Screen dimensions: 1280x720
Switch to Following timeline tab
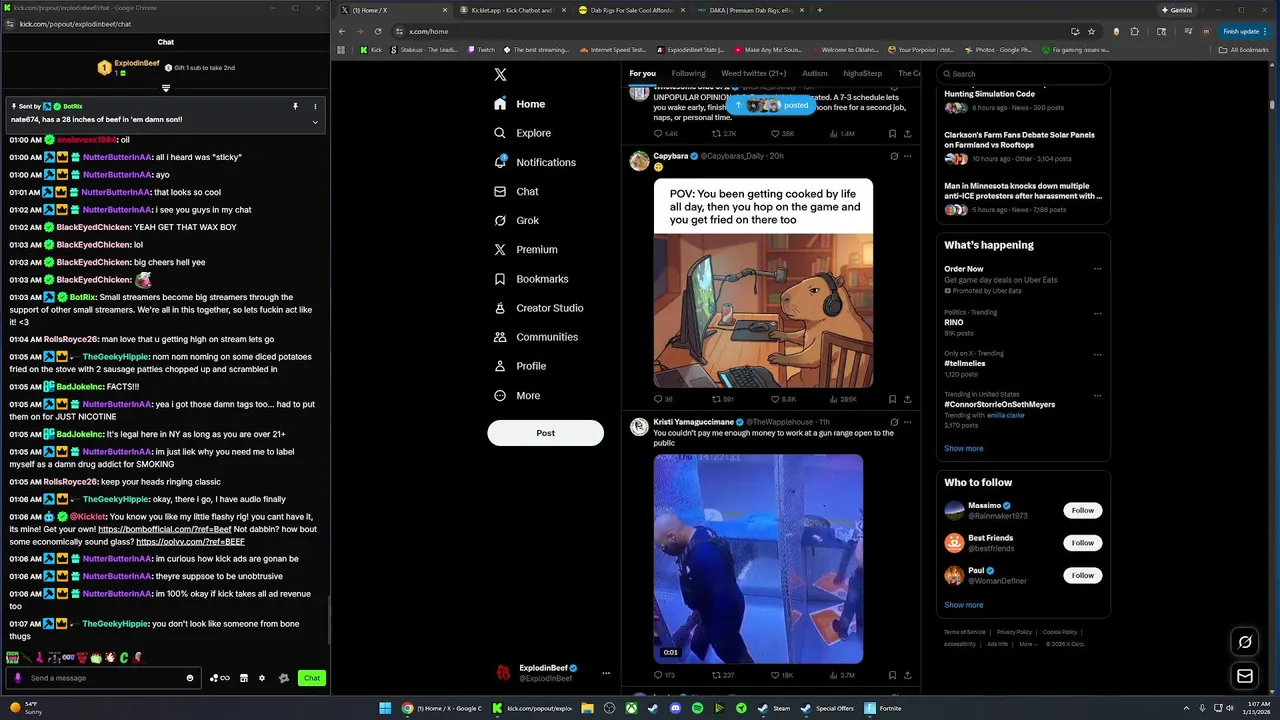pyautogui.click(x=688, y=73)
